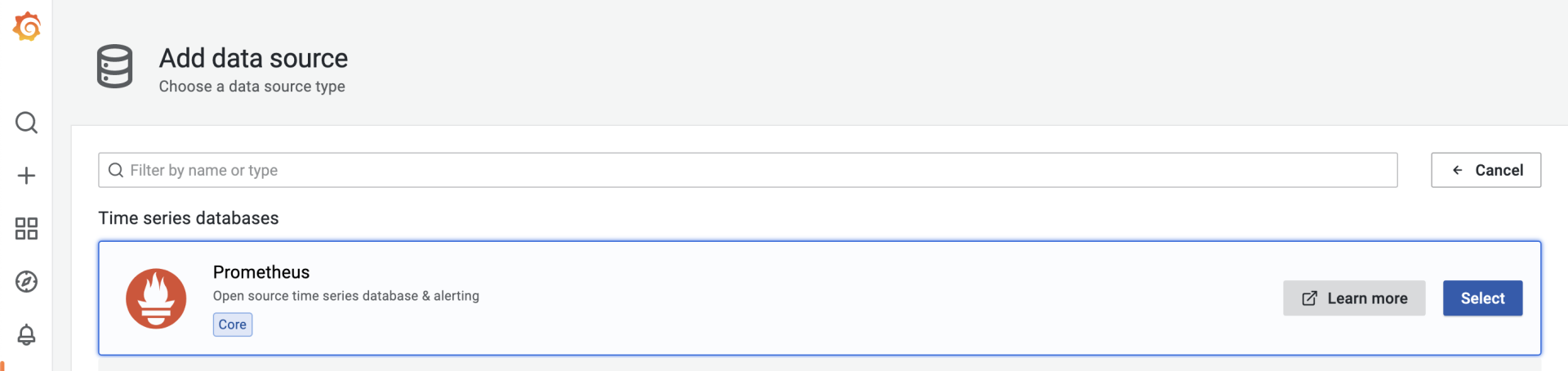The image size is (1568, 371).
Task: Click the Create plus icon in sidebar
Action: [26, 176]
